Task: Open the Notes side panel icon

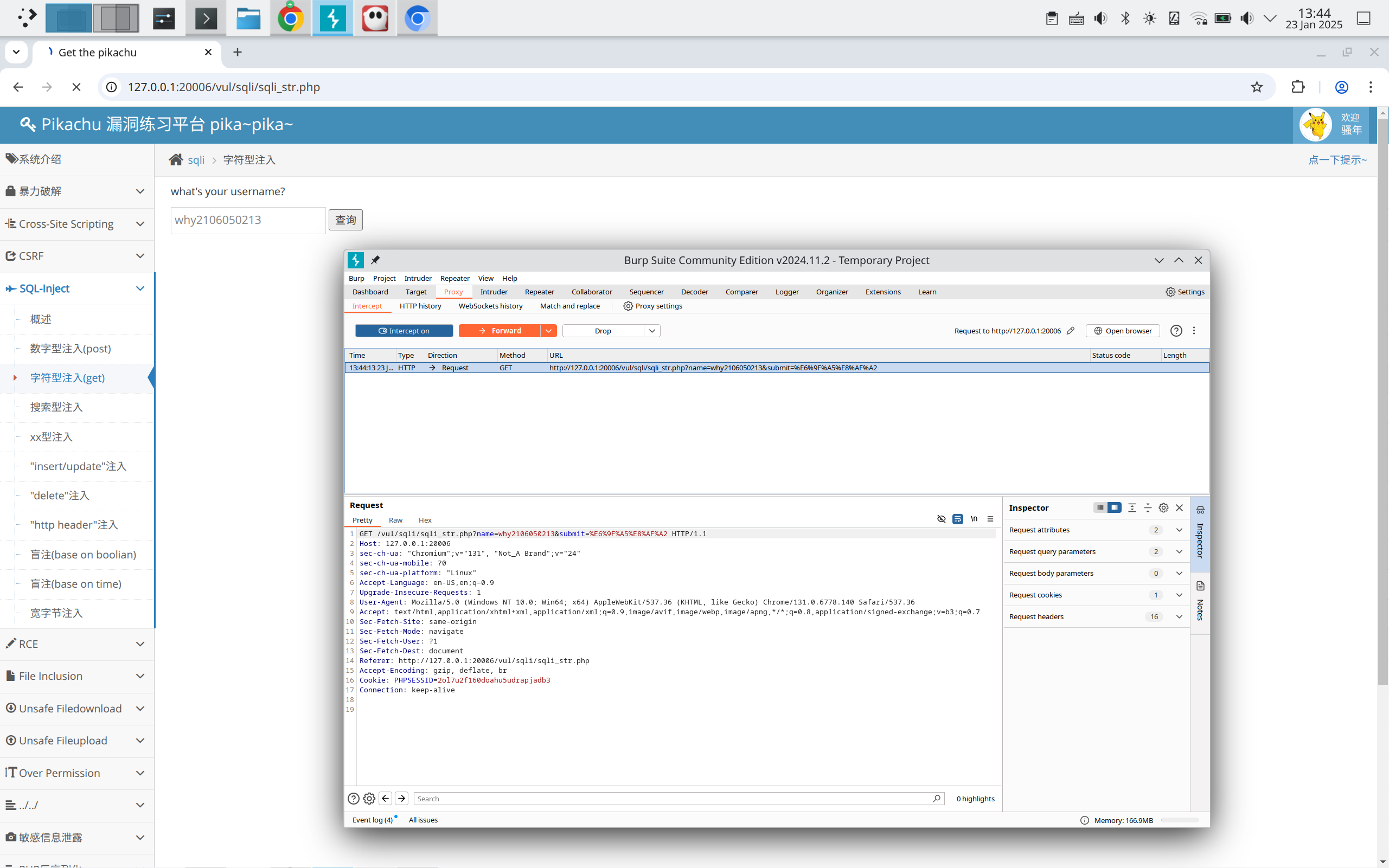Action: (1200, 601)
